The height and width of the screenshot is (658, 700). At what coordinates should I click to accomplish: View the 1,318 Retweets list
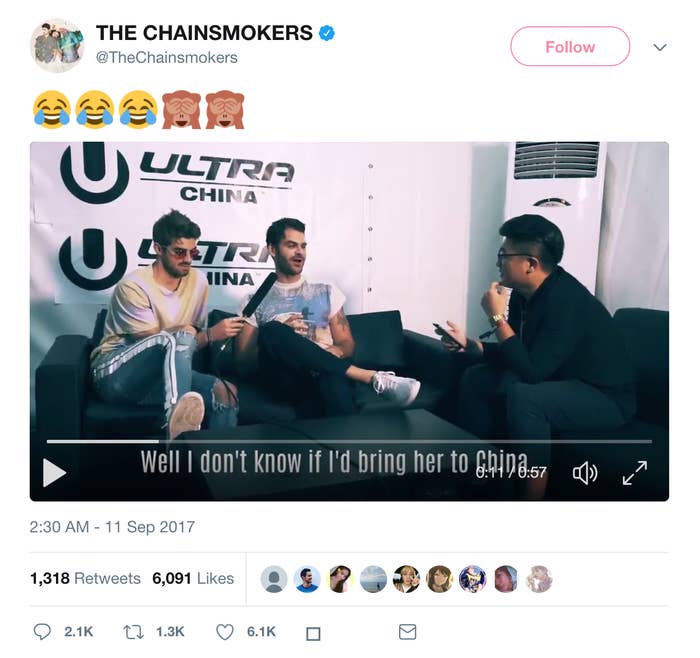[85, 578]
